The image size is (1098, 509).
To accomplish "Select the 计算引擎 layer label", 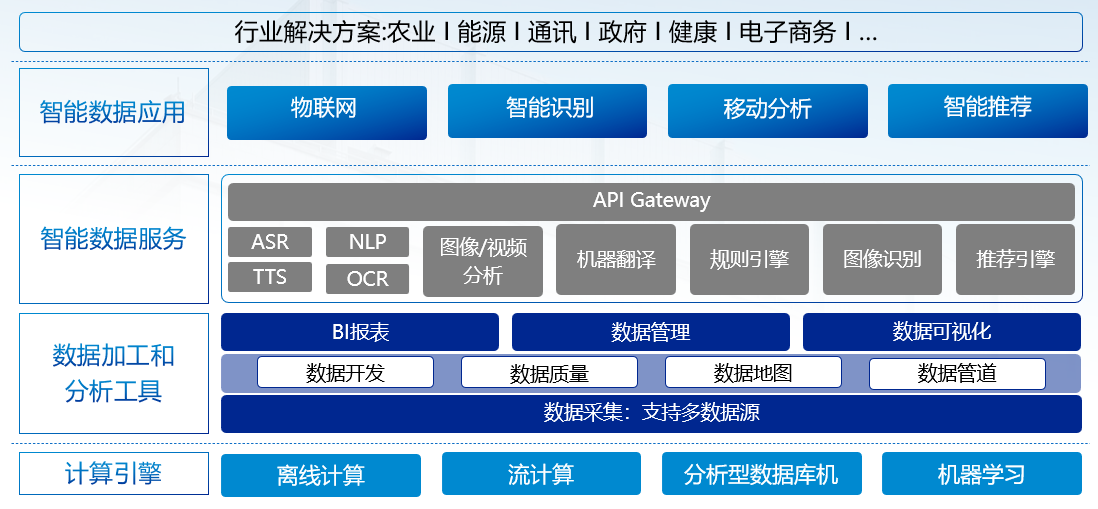I will (113, 474).
